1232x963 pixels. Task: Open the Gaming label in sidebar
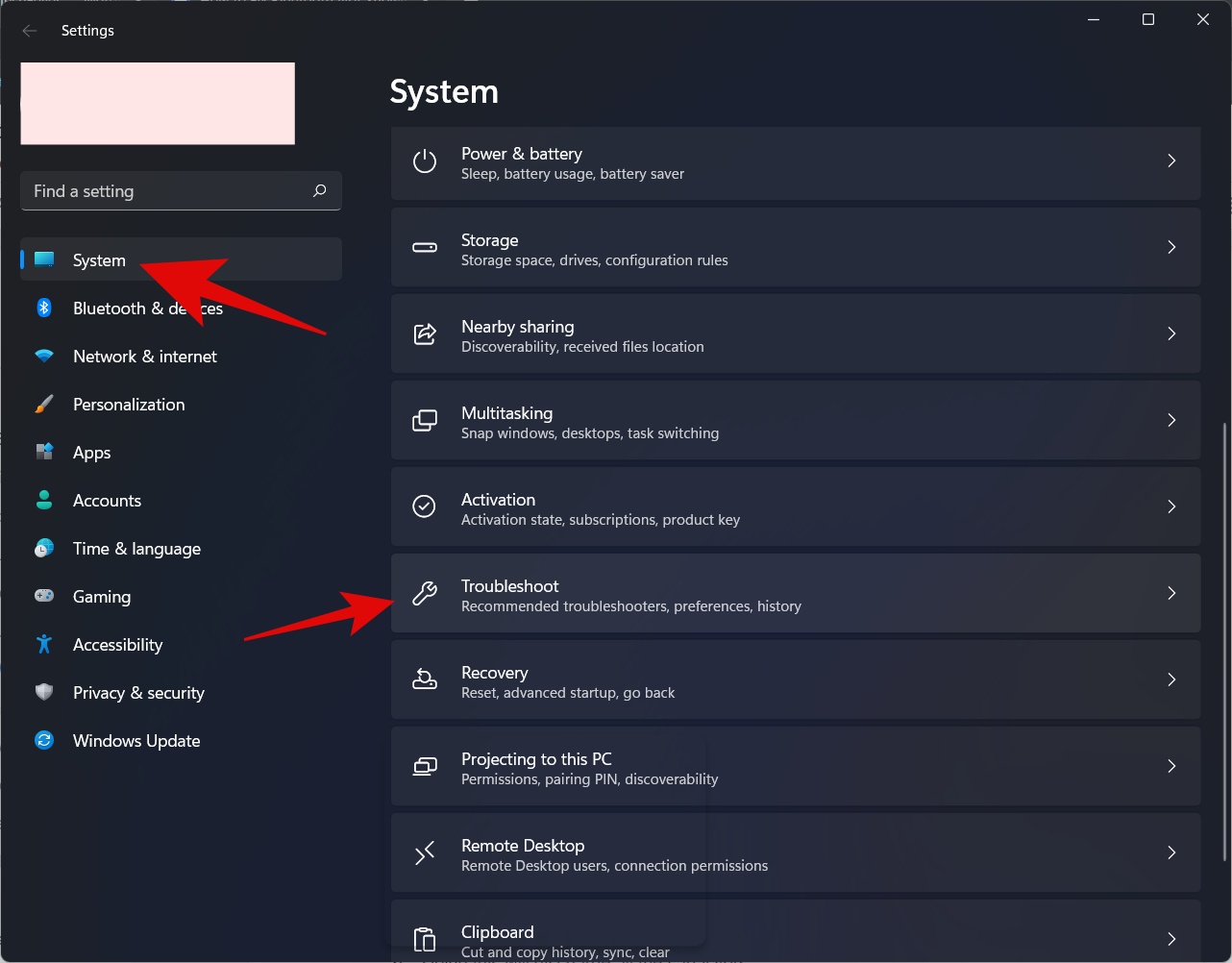point(102,597)
